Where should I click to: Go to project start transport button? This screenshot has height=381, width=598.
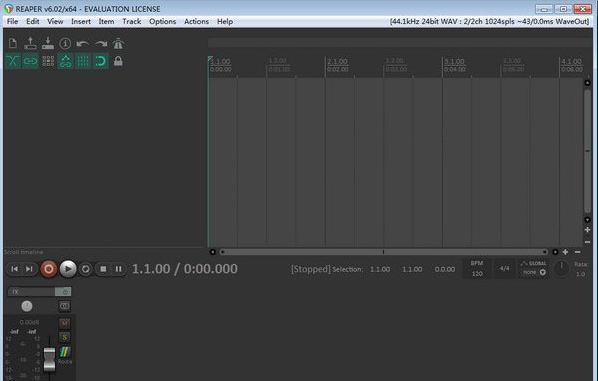pos(14,269)
